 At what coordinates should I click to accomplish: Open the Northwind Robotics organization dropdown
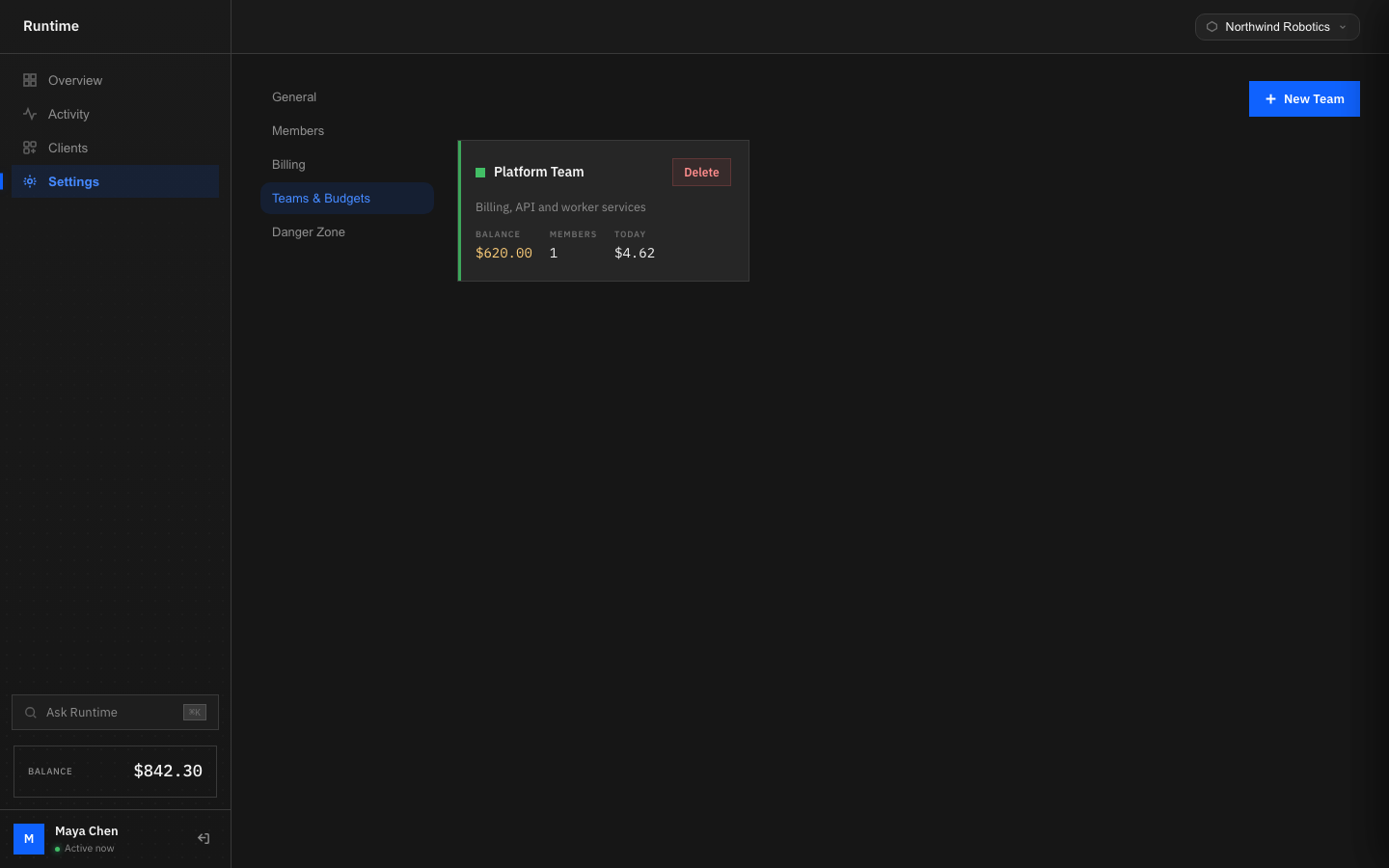1277,27
